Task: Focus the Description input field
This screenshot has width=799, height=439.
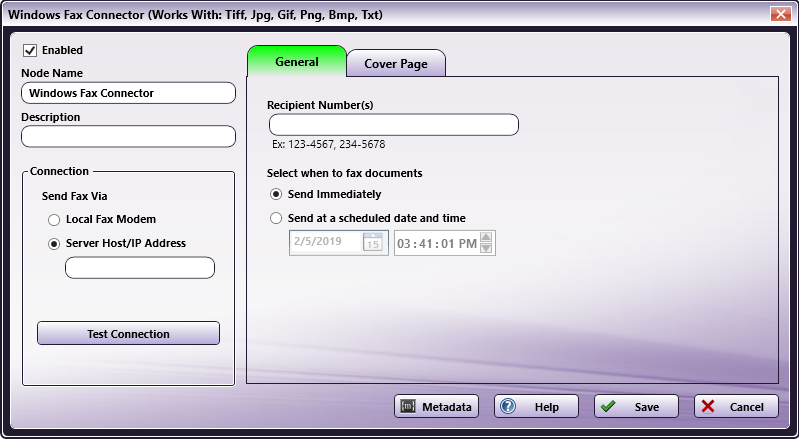Action: 128,136
